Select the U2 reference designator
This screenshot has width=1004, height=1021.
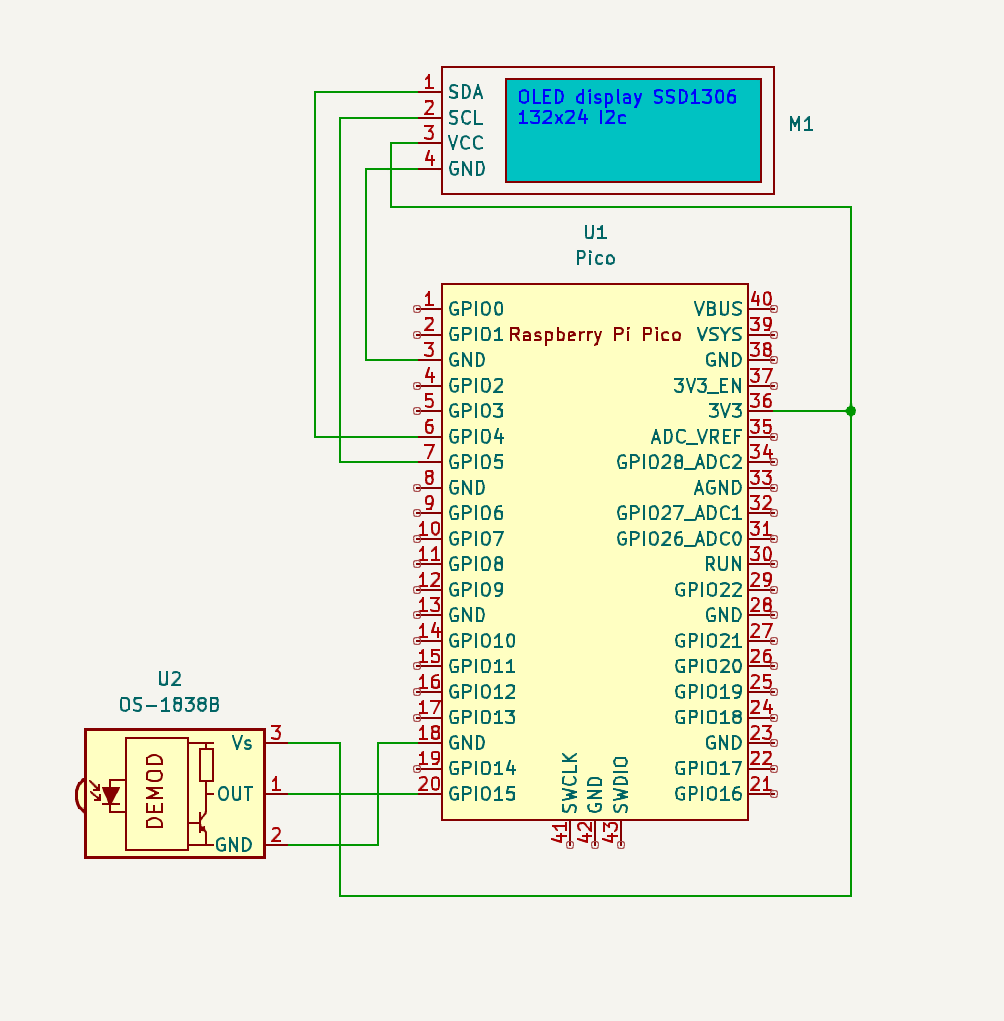tap(169, 679)
